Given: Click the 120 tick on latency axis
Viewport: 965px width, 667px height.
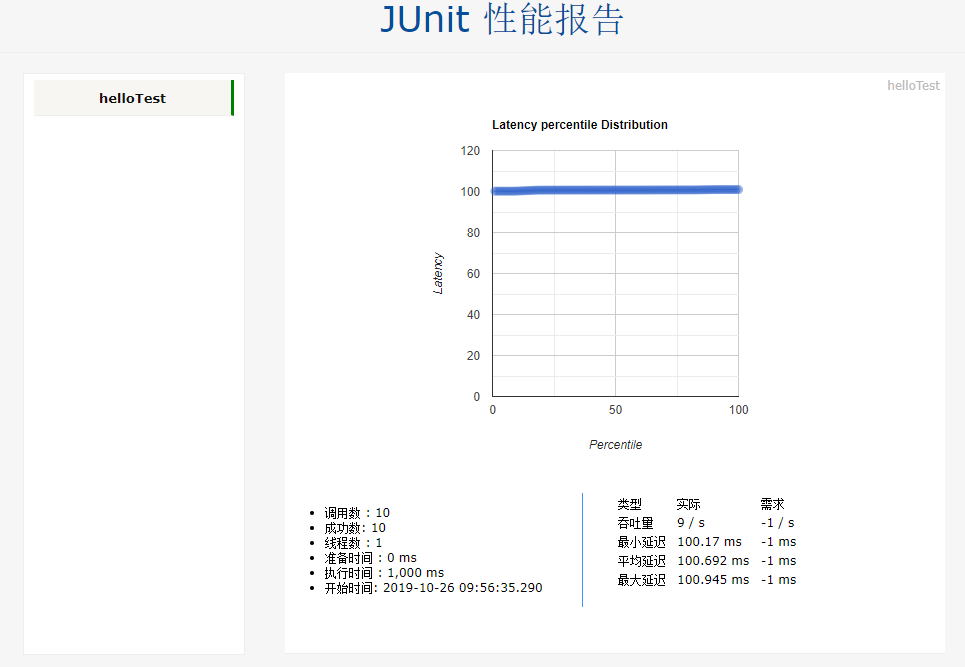Looking at the screenshot, I should tap(470, 151).
